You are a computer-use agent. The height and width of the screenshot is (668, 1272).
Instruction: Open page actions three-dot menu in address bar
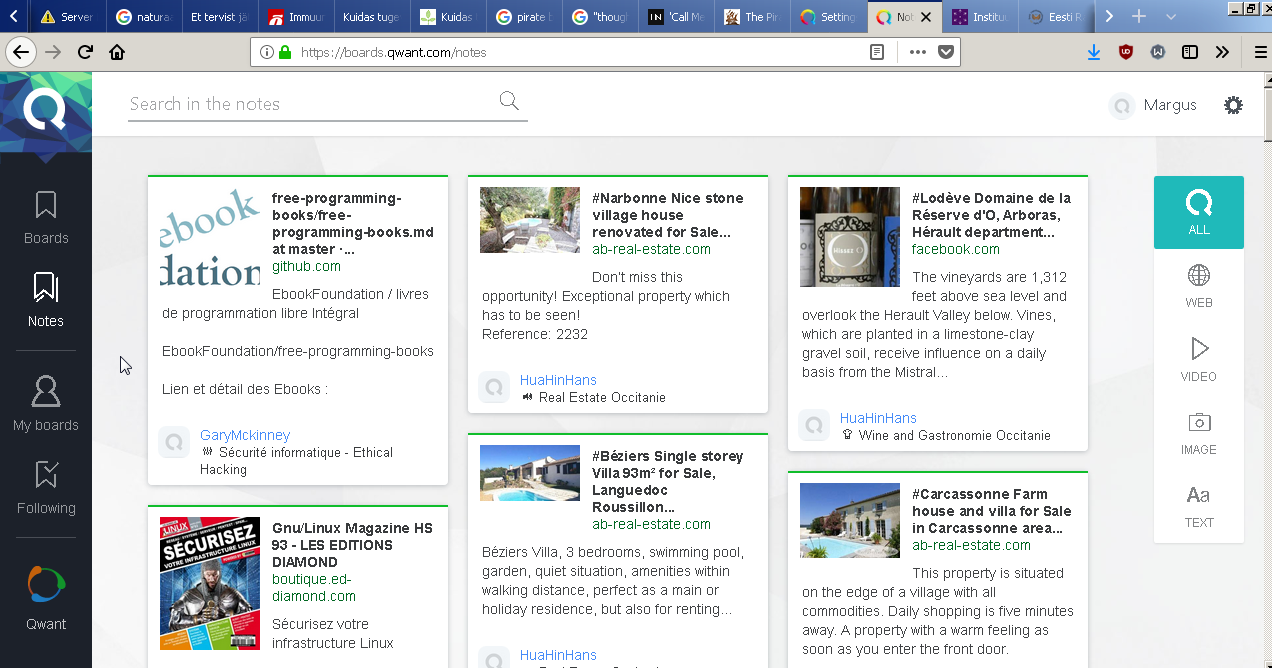click(917, 52)
